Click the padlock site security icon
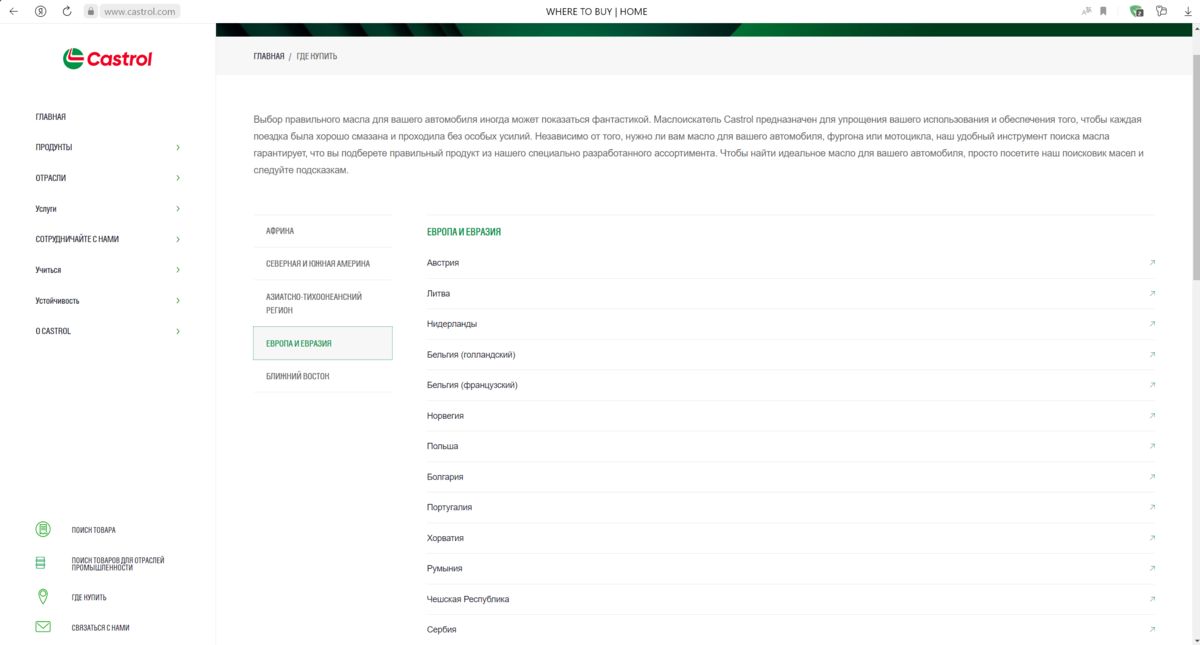Viewport: 1200px width, 645px height. click(x=90, y=11)
